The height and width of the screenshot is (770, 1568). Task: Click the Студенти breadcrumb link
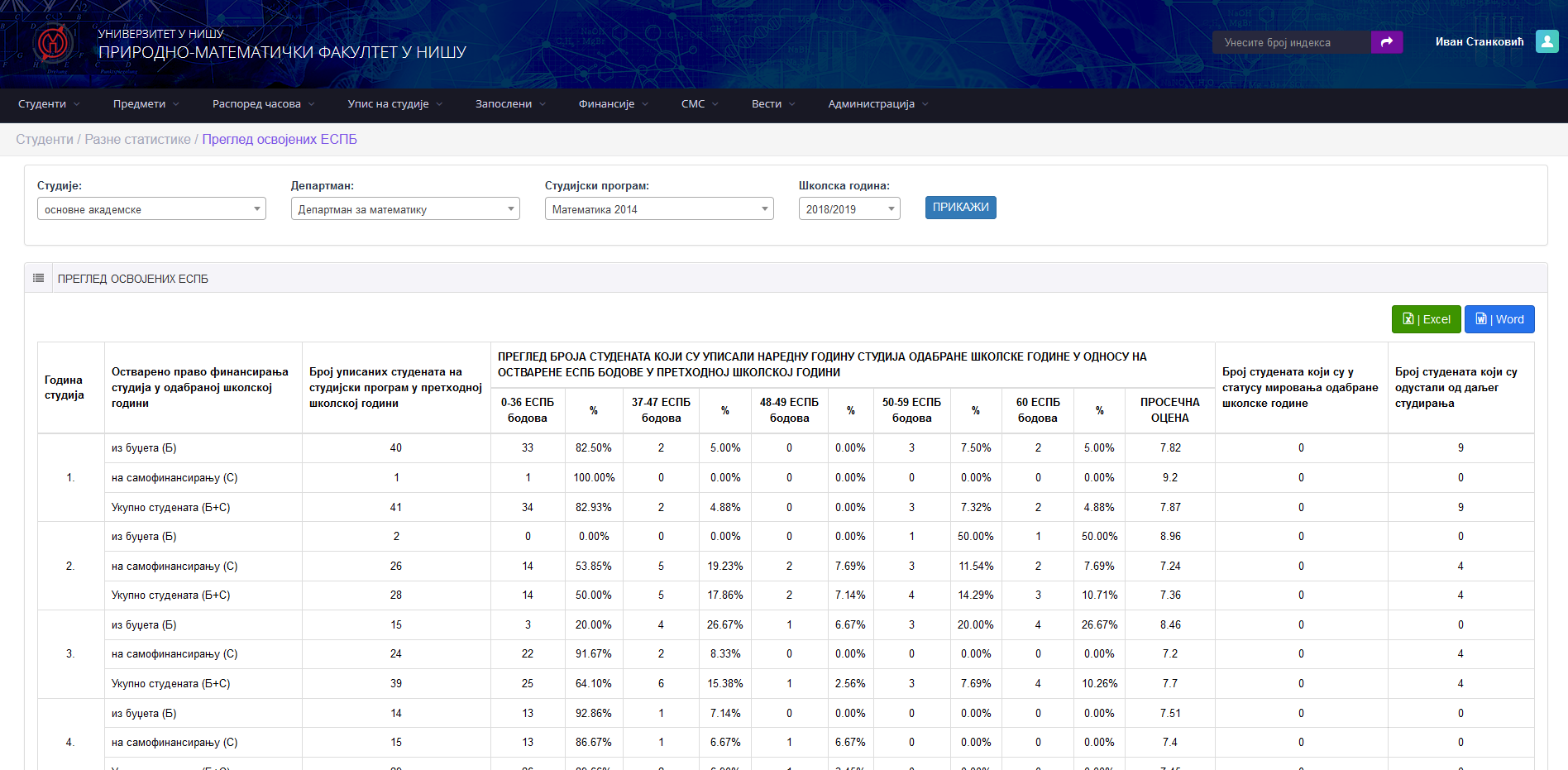45,140
